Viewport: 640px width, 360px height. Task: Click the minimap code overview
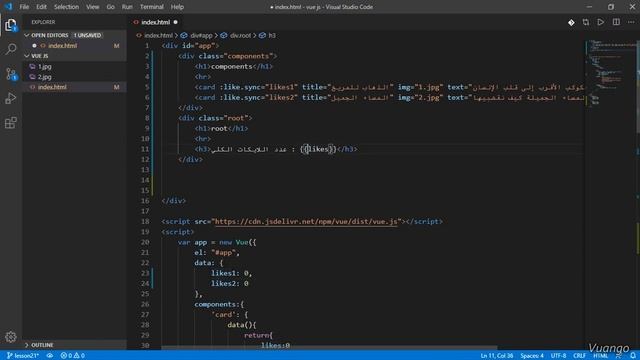point(610,73)
